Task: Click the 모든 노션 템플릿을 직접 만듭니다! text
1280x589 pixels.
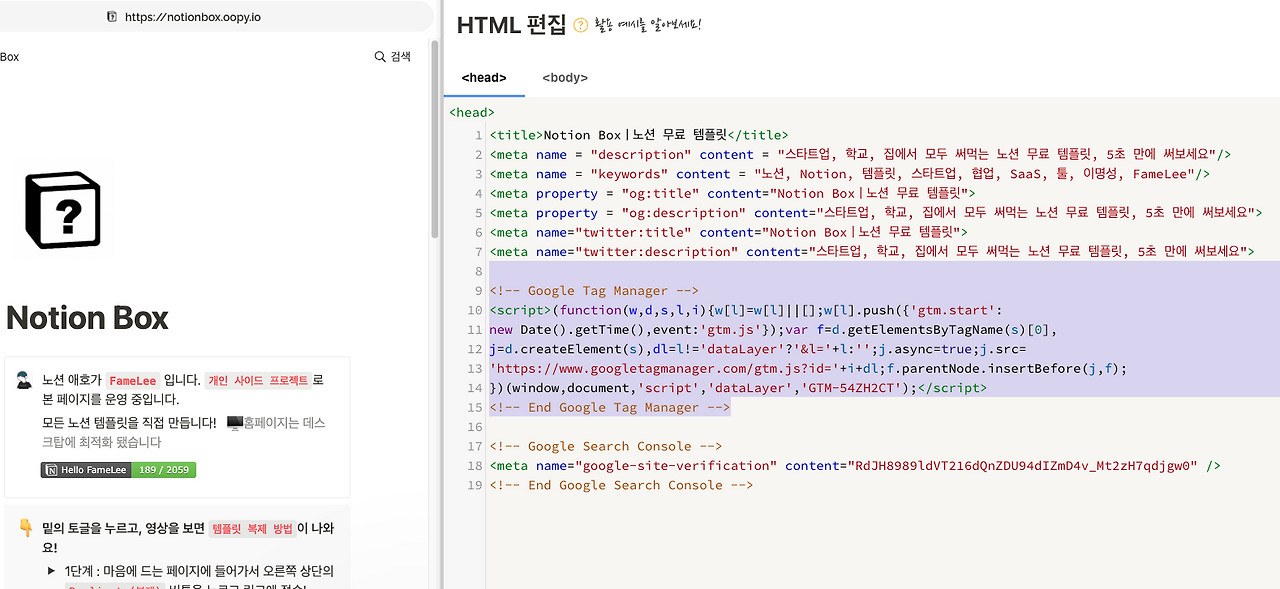Action: coord(129,423)
